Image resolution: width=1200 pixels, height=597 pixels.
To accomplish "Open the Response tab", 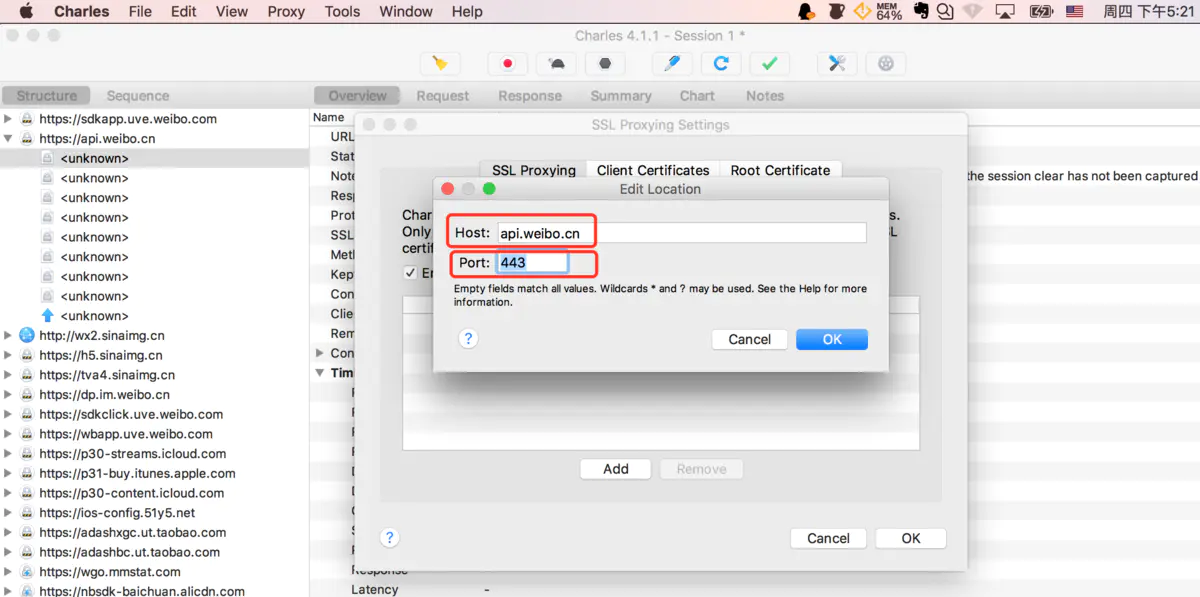I will click(x=530, y=96).
